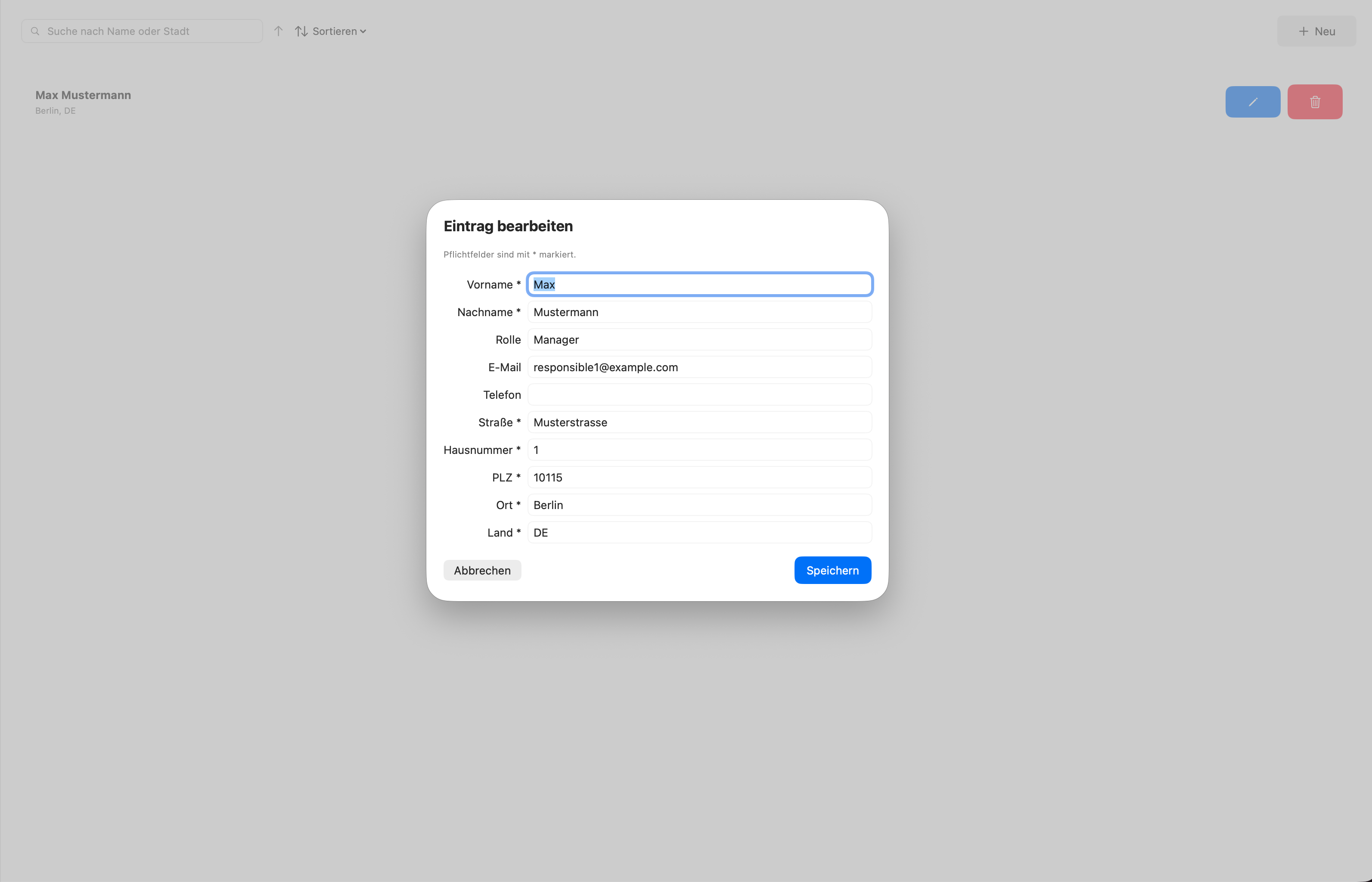Click the plus Neu button
Screen dimensions: 1372x882
(x=1316, y=31)
